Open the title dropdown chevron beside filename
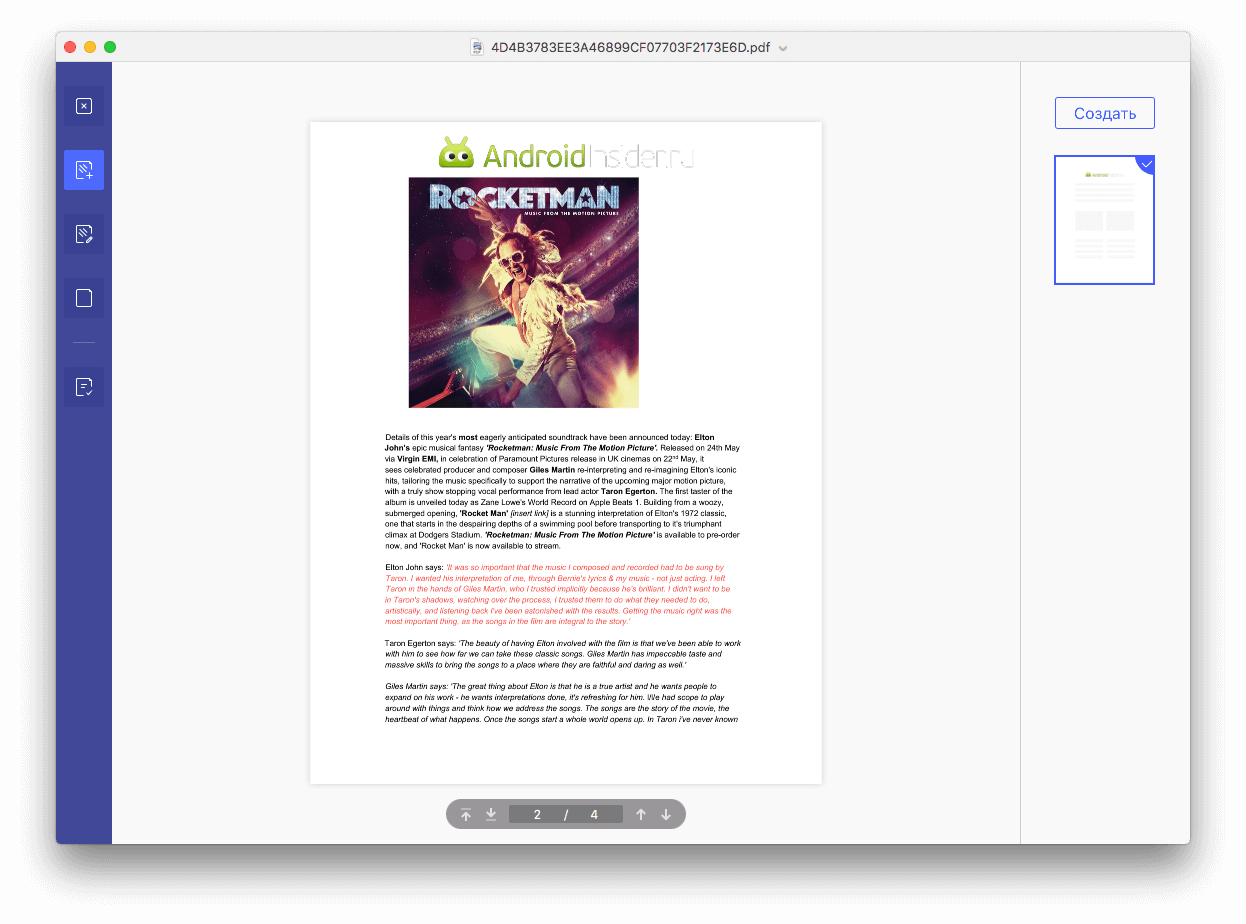Viewport: 1246px width, 924px height. click(783, 48)
